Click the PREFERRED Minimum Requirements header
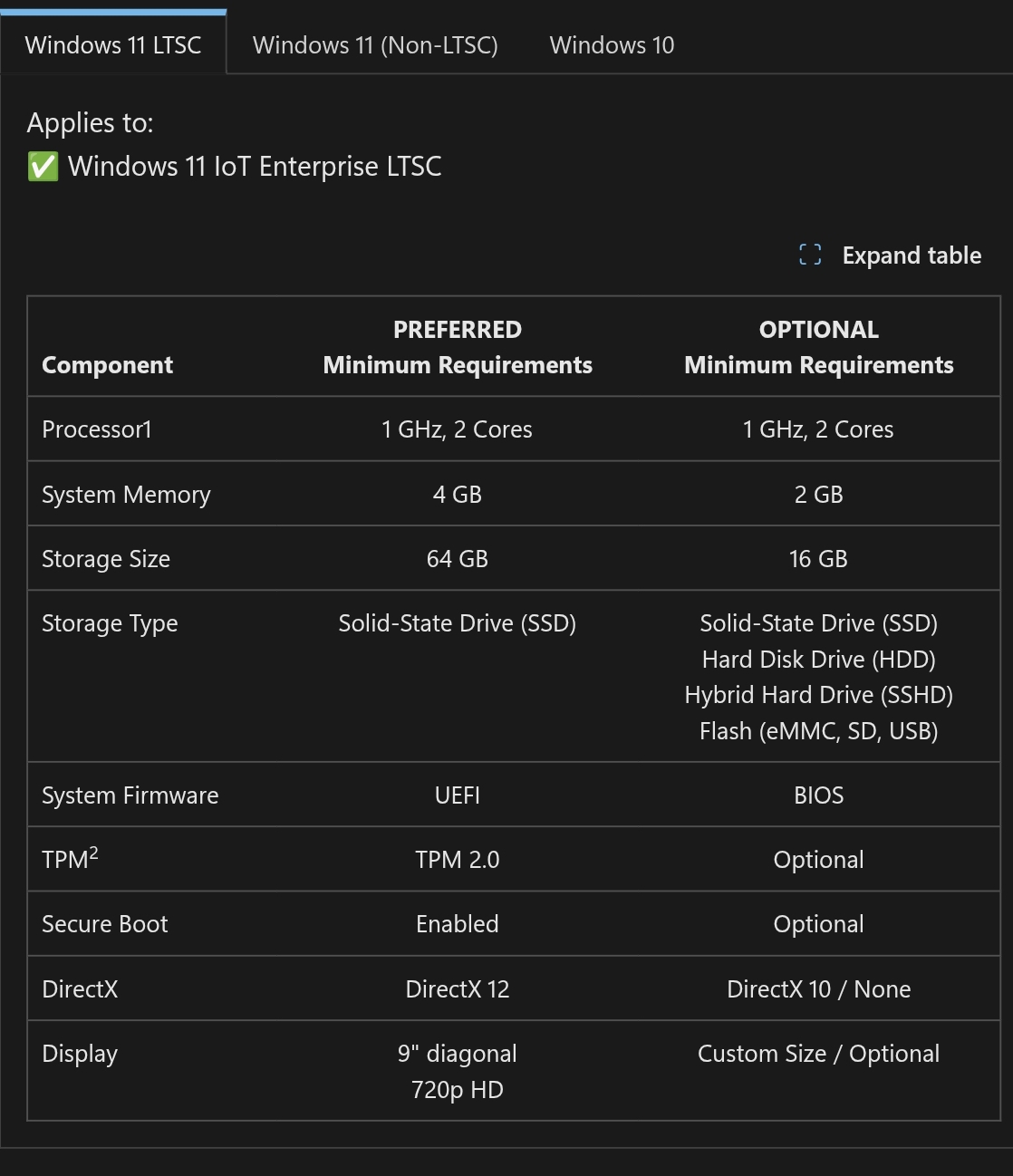The width and height of the screenshot is (1013, 1176). pyautogui.click(x=458, y=347)
